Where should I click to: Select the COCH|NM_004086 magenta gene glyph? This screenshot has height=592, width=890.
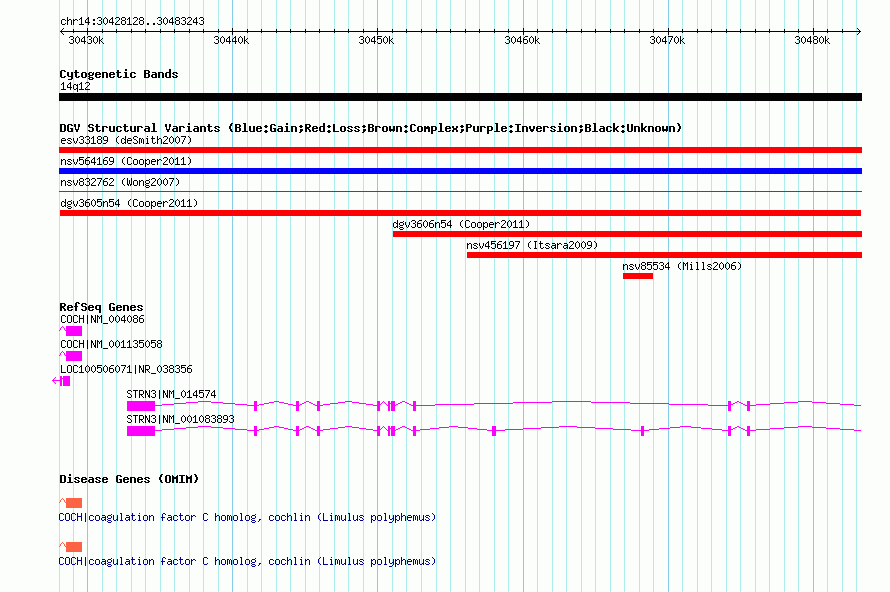pyautogui.click(x=71, y=331)
